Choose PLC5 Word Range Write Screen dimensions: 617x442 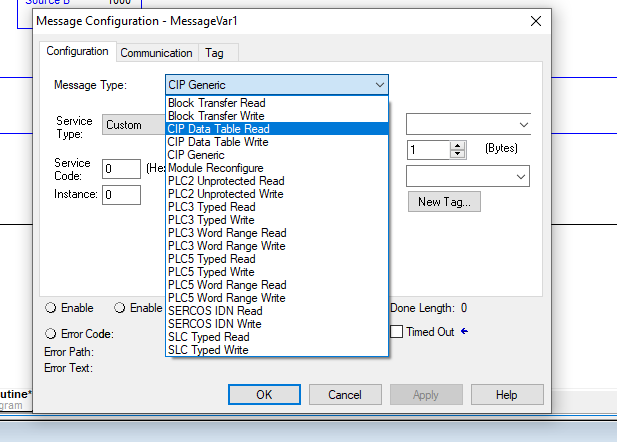pos(277,298)
